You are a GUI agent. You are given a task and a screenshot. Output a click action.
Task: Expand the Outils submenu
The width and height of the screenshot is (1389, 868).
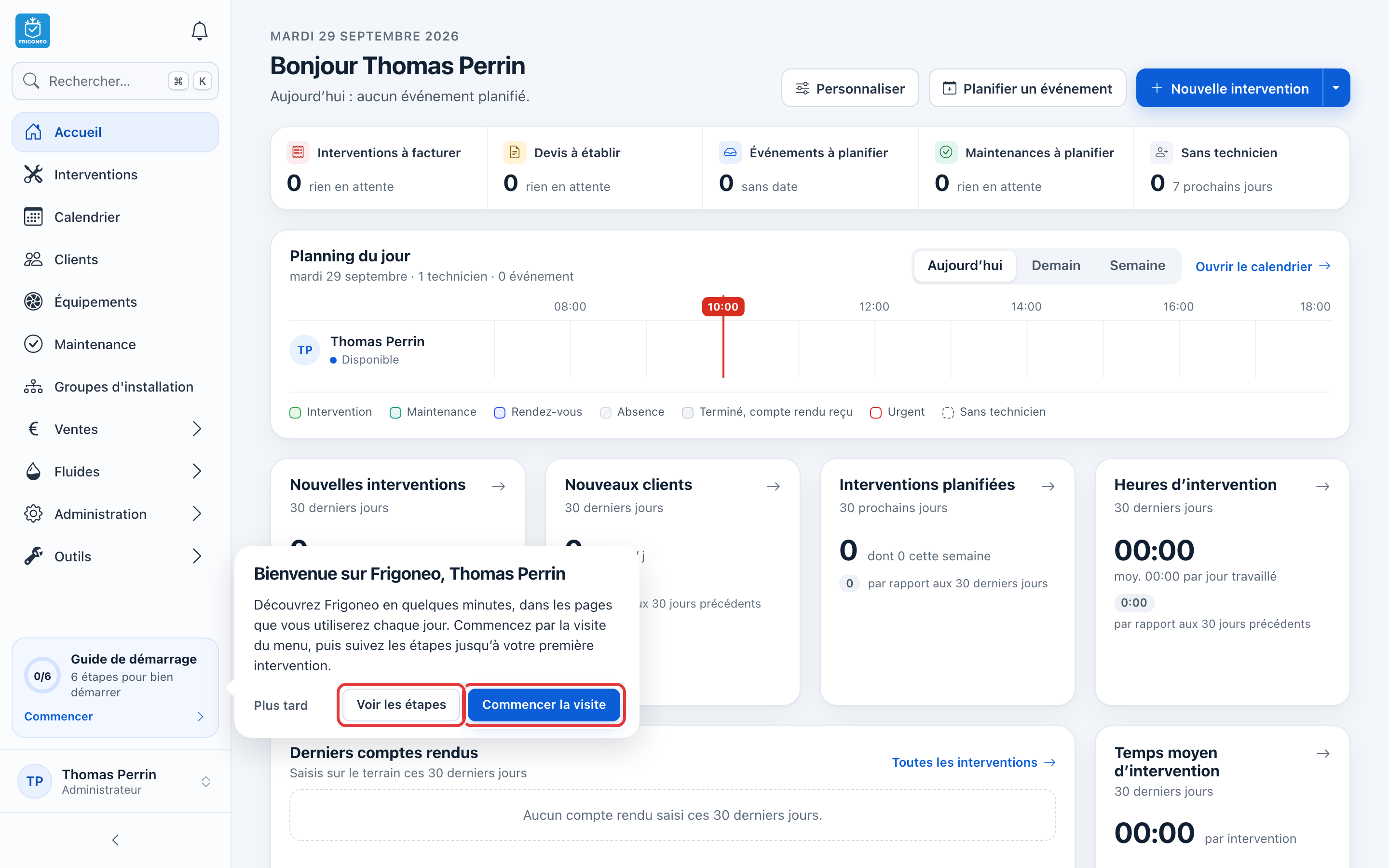pyautogui.click(x=197, y=556)
